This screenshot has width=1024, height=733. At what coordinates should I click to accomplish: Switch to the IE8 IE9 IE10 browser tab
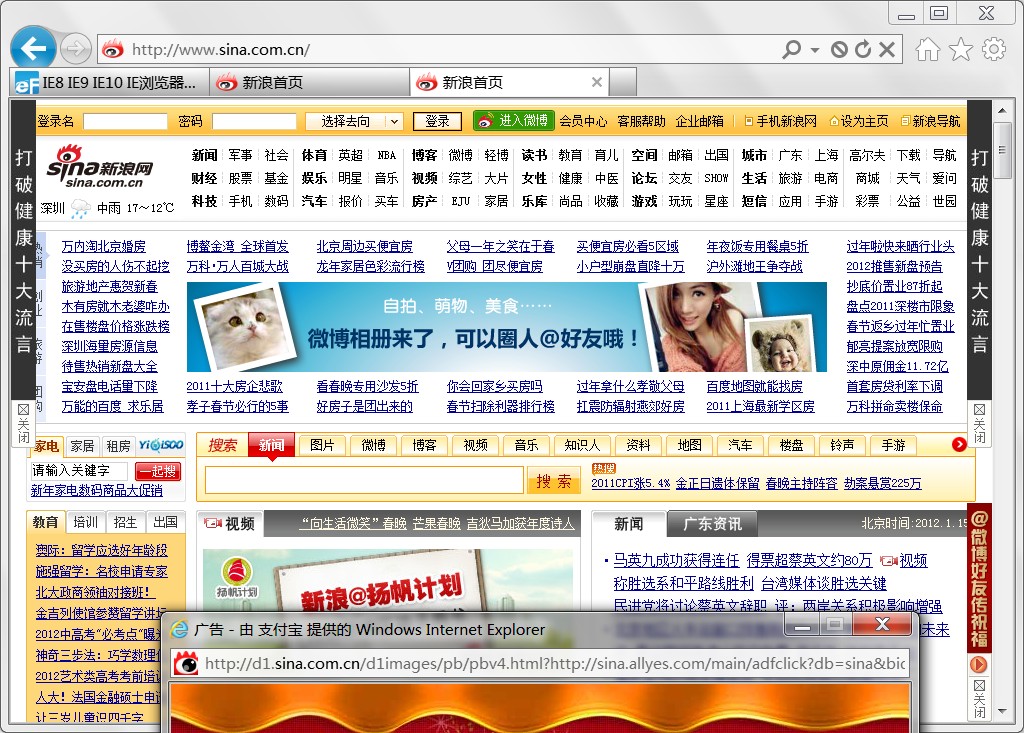[109, 83]
